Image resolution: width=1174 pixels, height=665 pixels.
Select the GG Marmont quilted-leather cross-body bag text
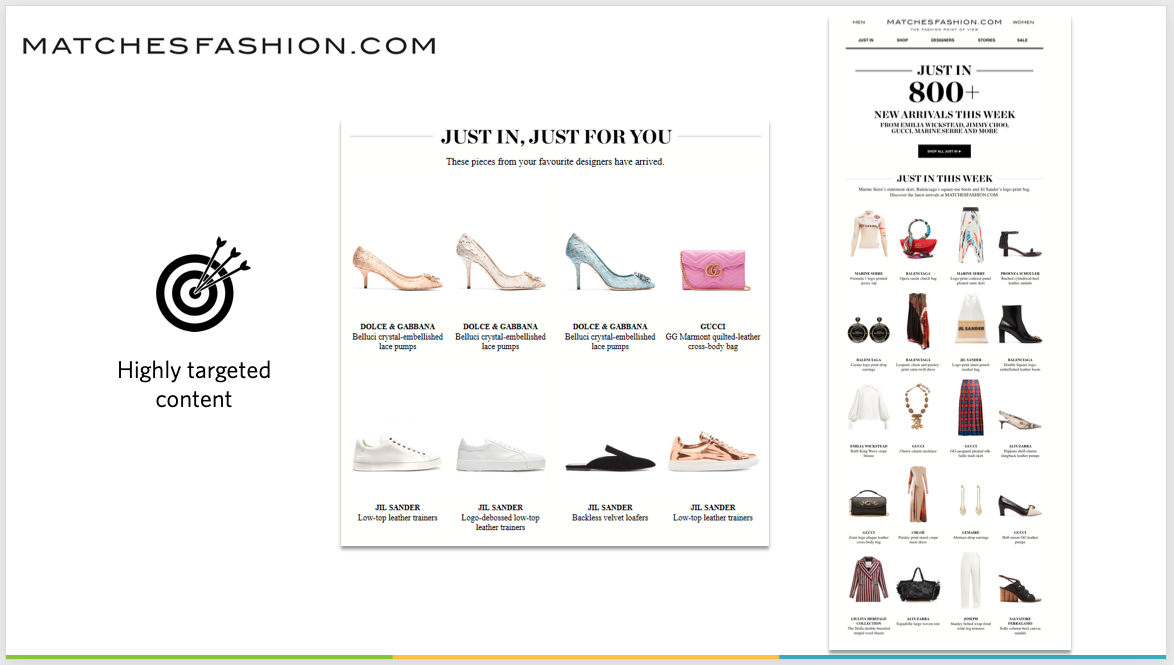click(x=713, y=341)
